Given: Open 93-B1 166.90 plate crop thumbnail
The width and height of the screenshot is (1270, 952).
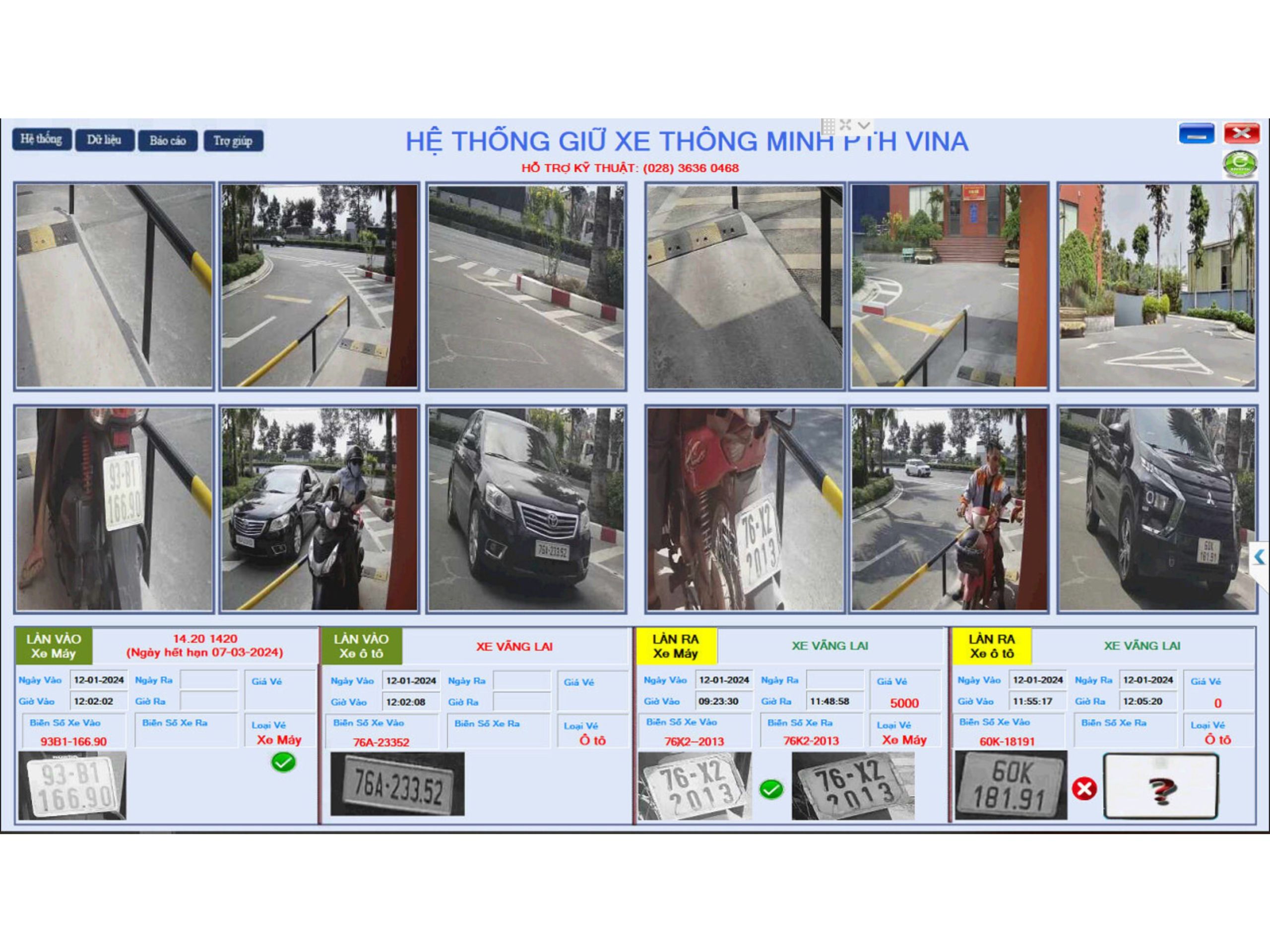Looking at the screenshot, I should [x=72, y=785].
